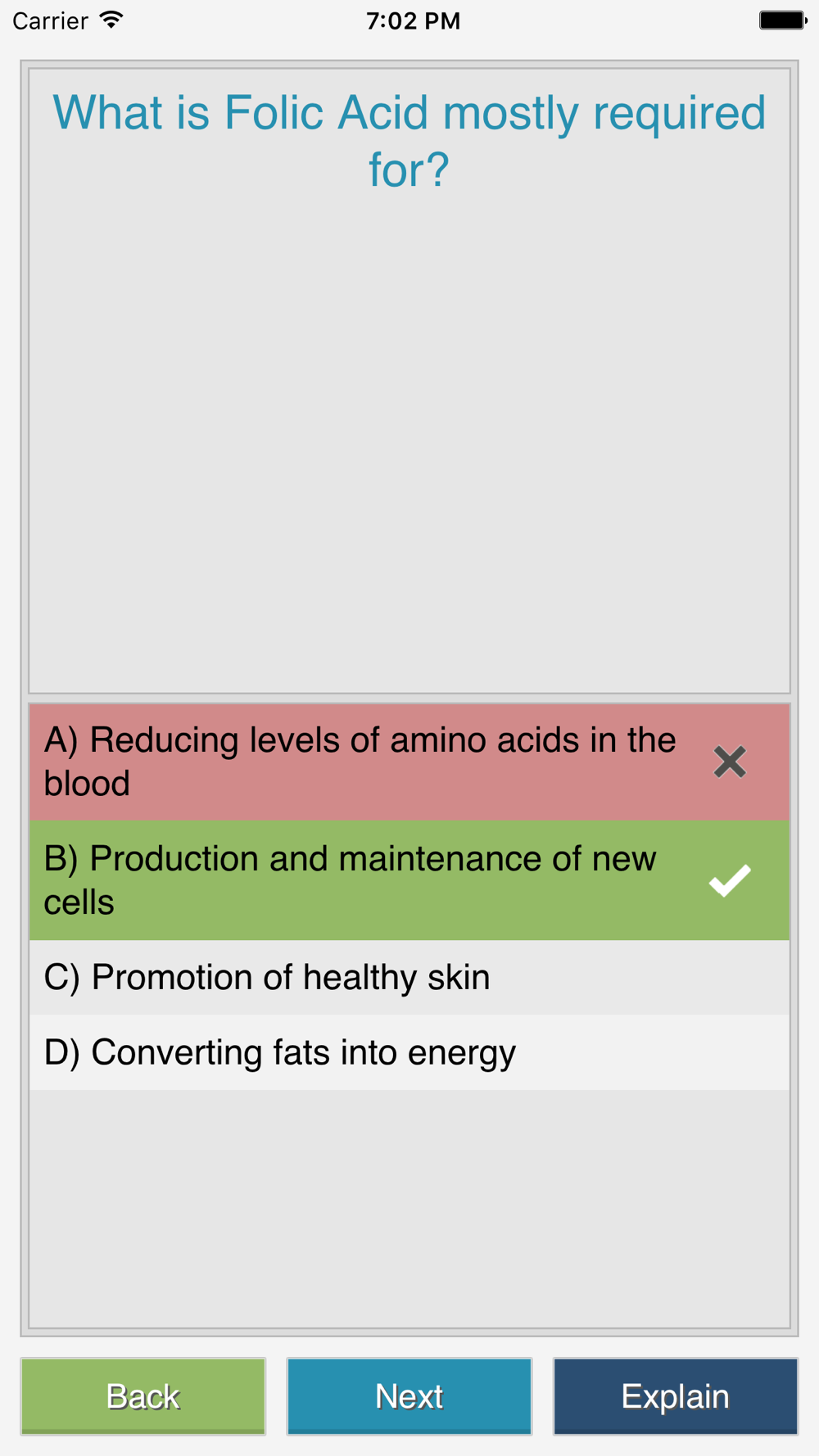Select answer A about reducing amino acids
Screen dimensions: 819x1456
coord(409,762)
